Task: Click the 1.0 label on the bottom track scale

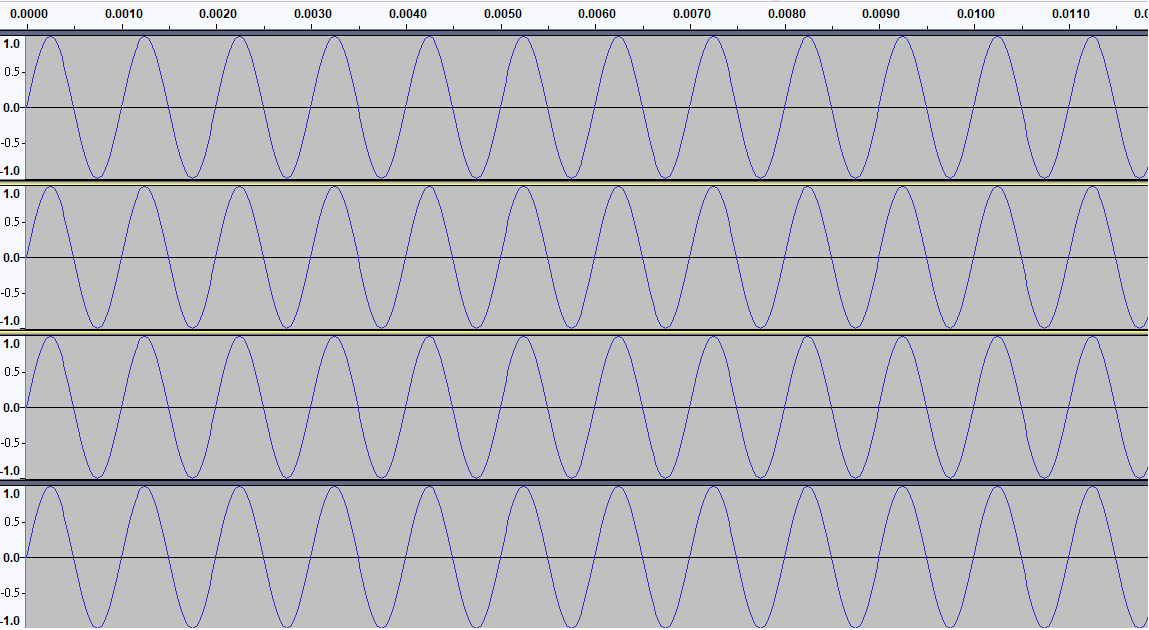Action: click(12, 492)
